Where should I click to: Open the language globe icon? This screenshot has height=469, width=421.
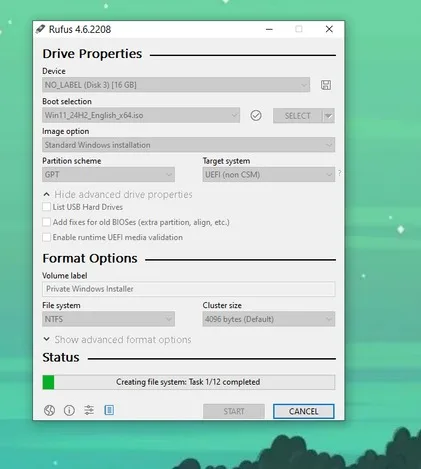click(x=49, y=410)
